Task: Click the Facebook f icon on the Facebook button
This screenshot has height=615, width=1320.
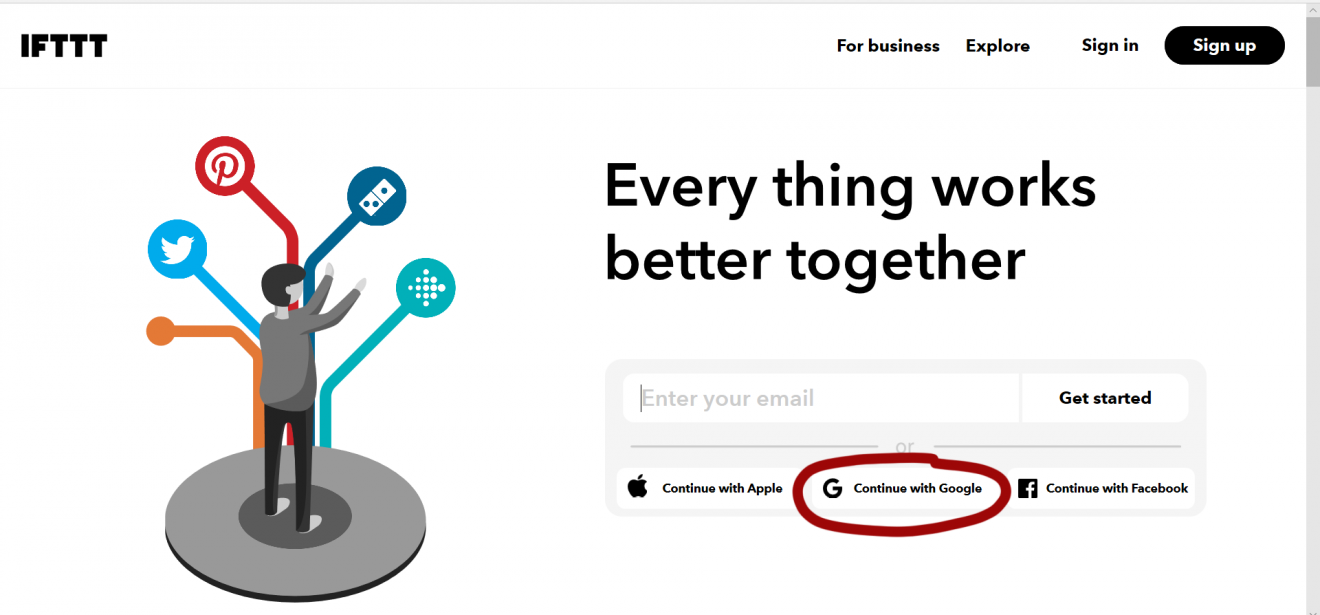Action: 1027,488
